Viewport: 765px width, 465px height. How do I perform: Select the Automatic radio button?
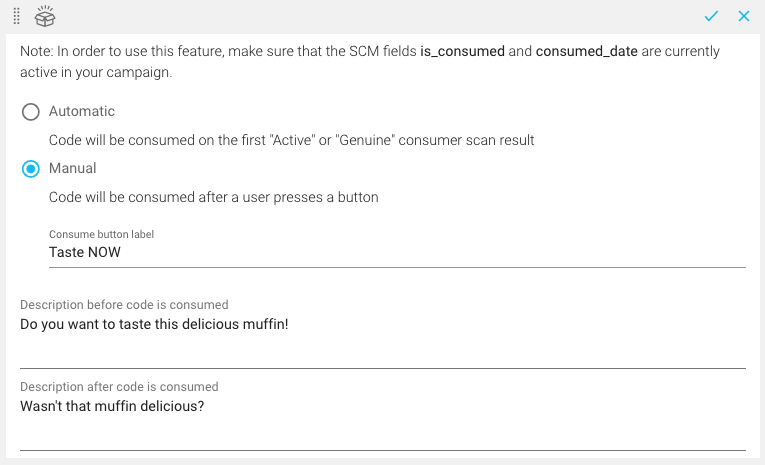(31, 112)
